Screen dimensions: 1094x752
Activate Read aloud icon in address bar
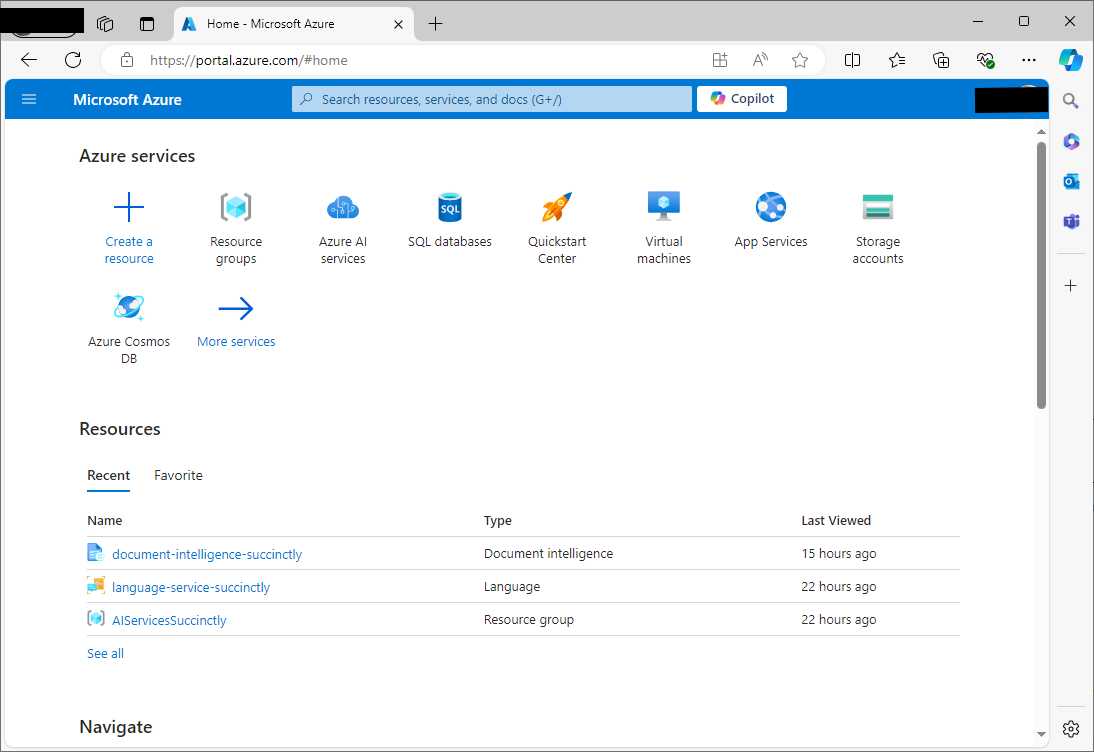click(760, 60)
